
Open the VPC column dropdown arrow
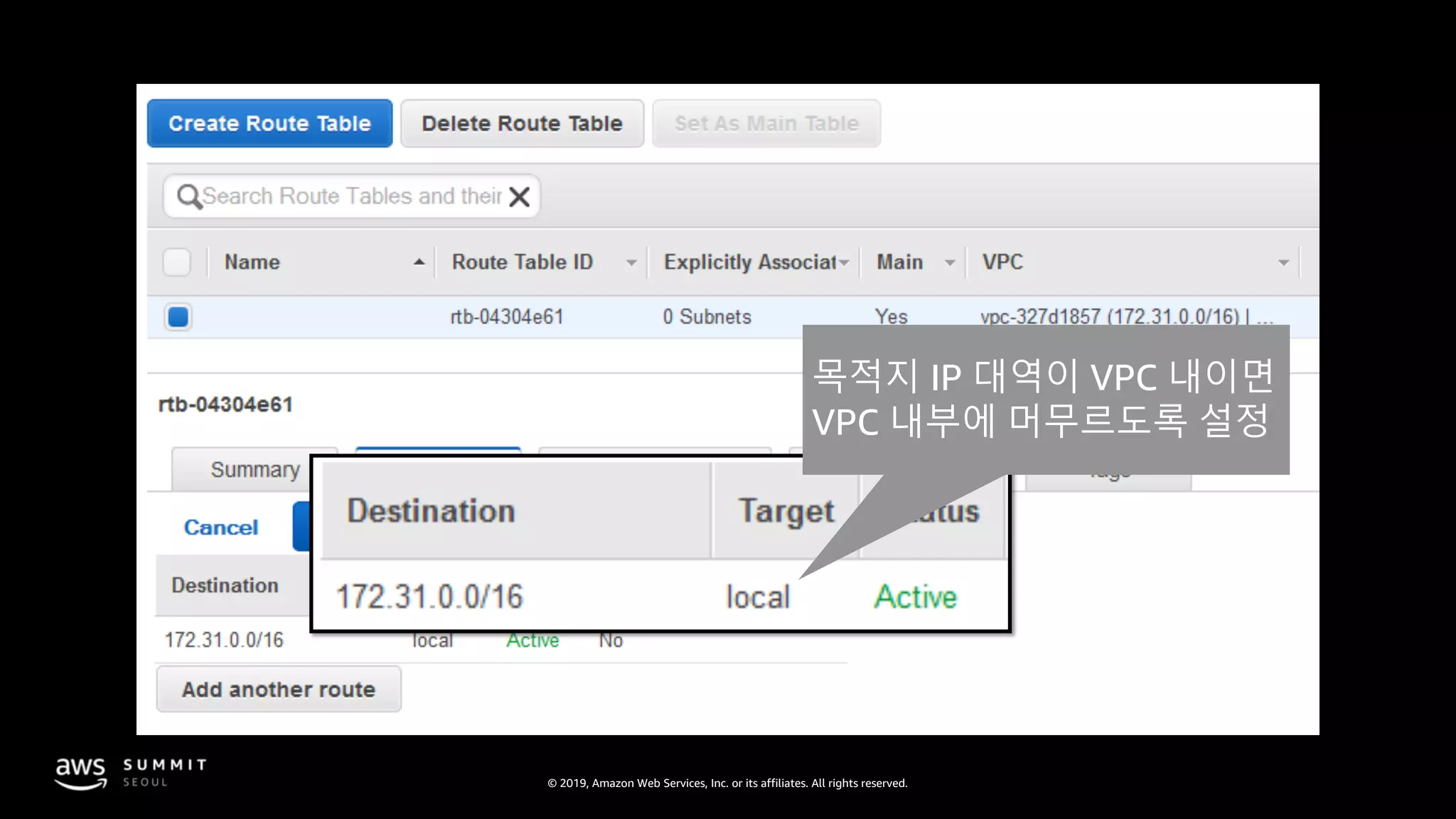point(1283,263)
